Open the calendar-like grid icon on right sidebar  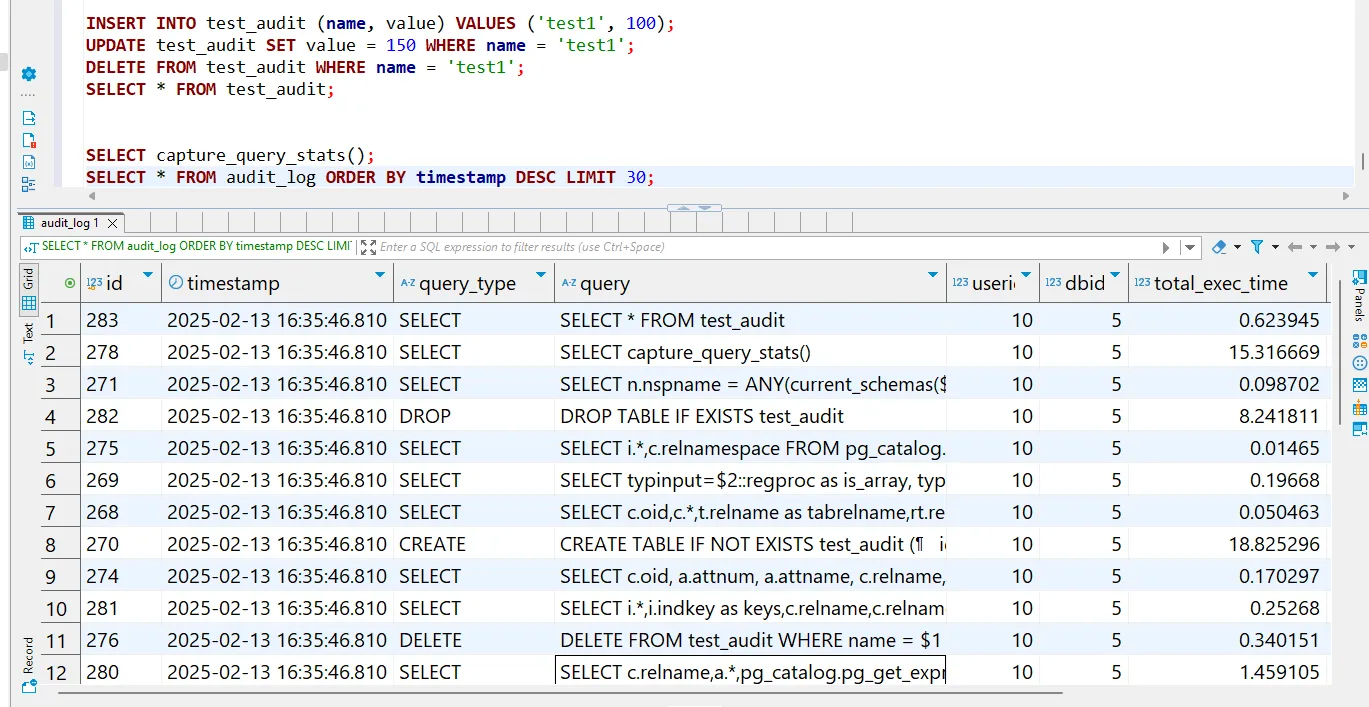click(x=1359, y=407)
